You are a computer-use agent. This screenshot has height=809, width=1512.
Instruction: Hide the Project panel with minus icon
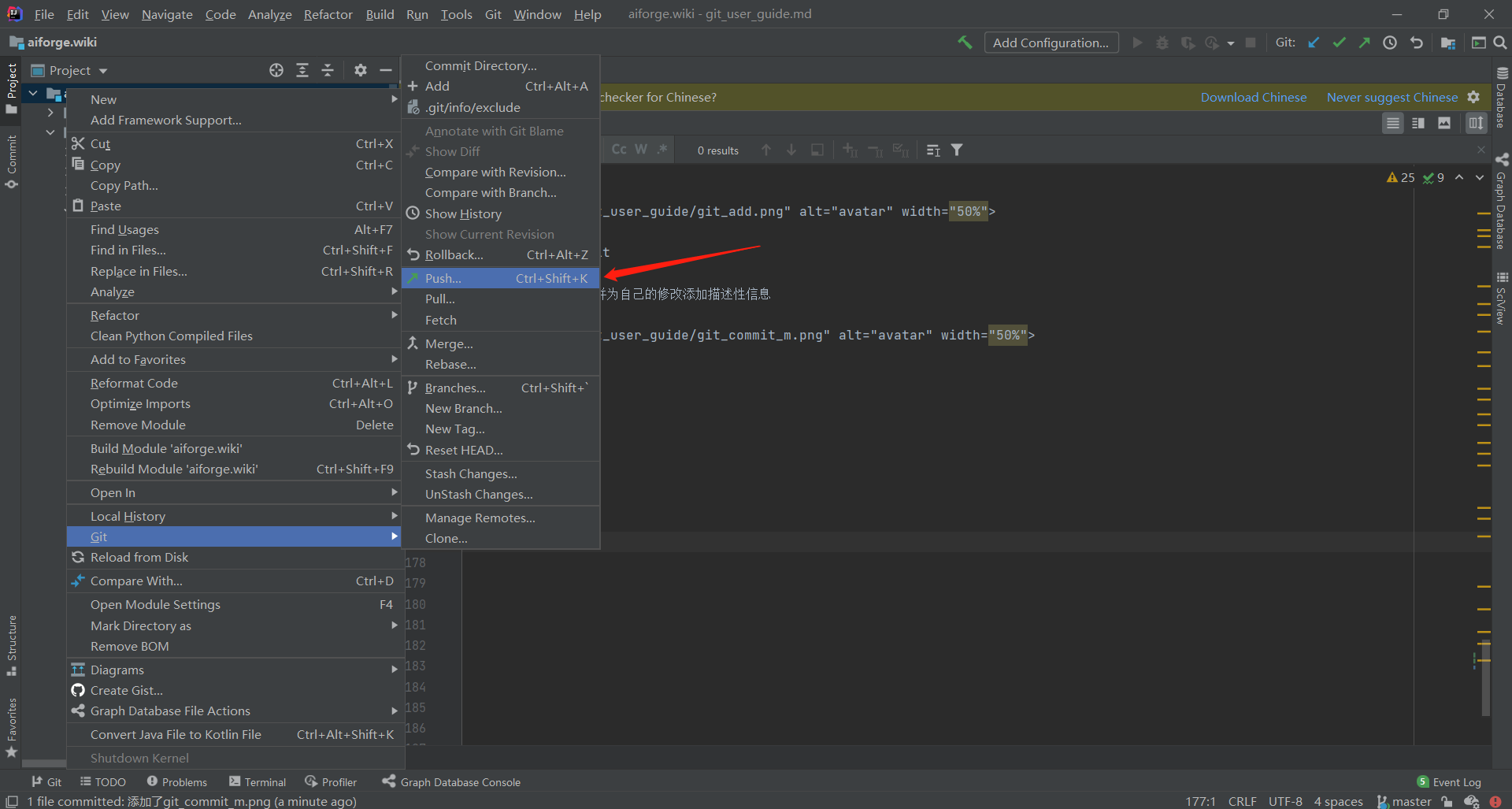click(386, 70)
